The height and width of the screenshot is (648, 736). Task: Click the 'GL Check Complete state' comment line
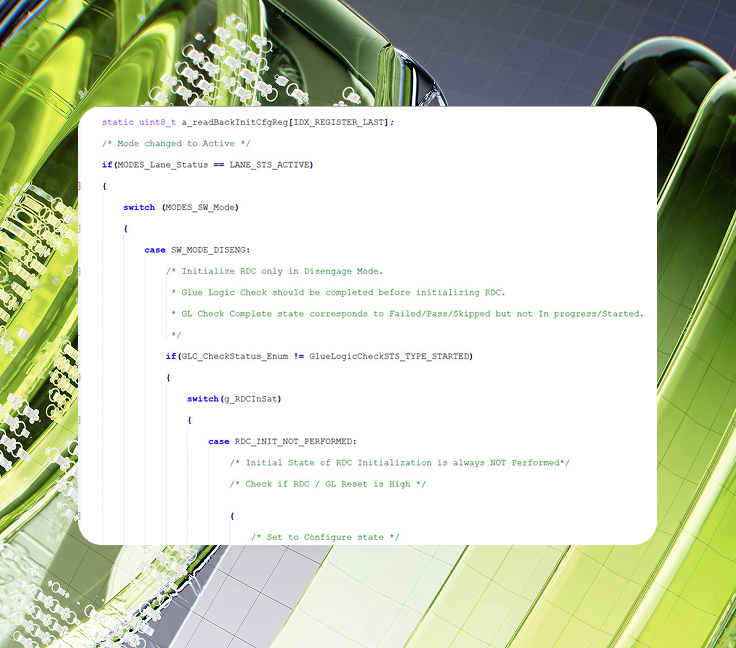(x=408, y=313)
